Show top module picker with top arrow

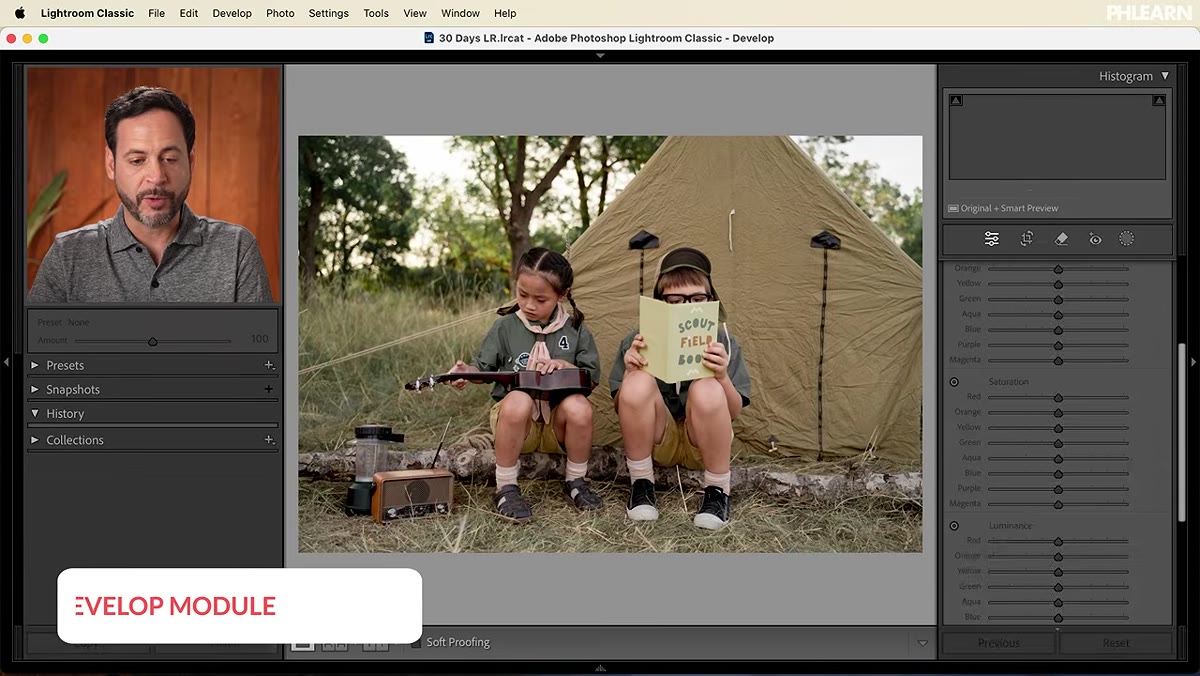tap(600, 56)
